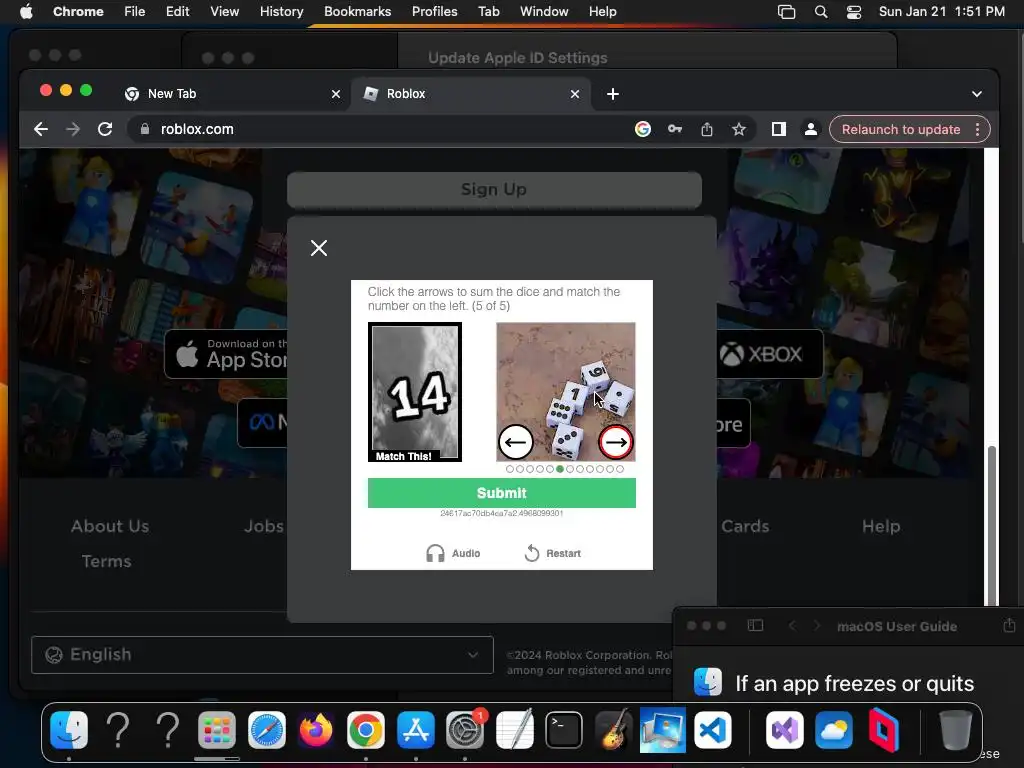This screenshot has height=768, width=1024.
Task: Click the screen mirroring menu bar icon
Action: (x=786, y=12)
